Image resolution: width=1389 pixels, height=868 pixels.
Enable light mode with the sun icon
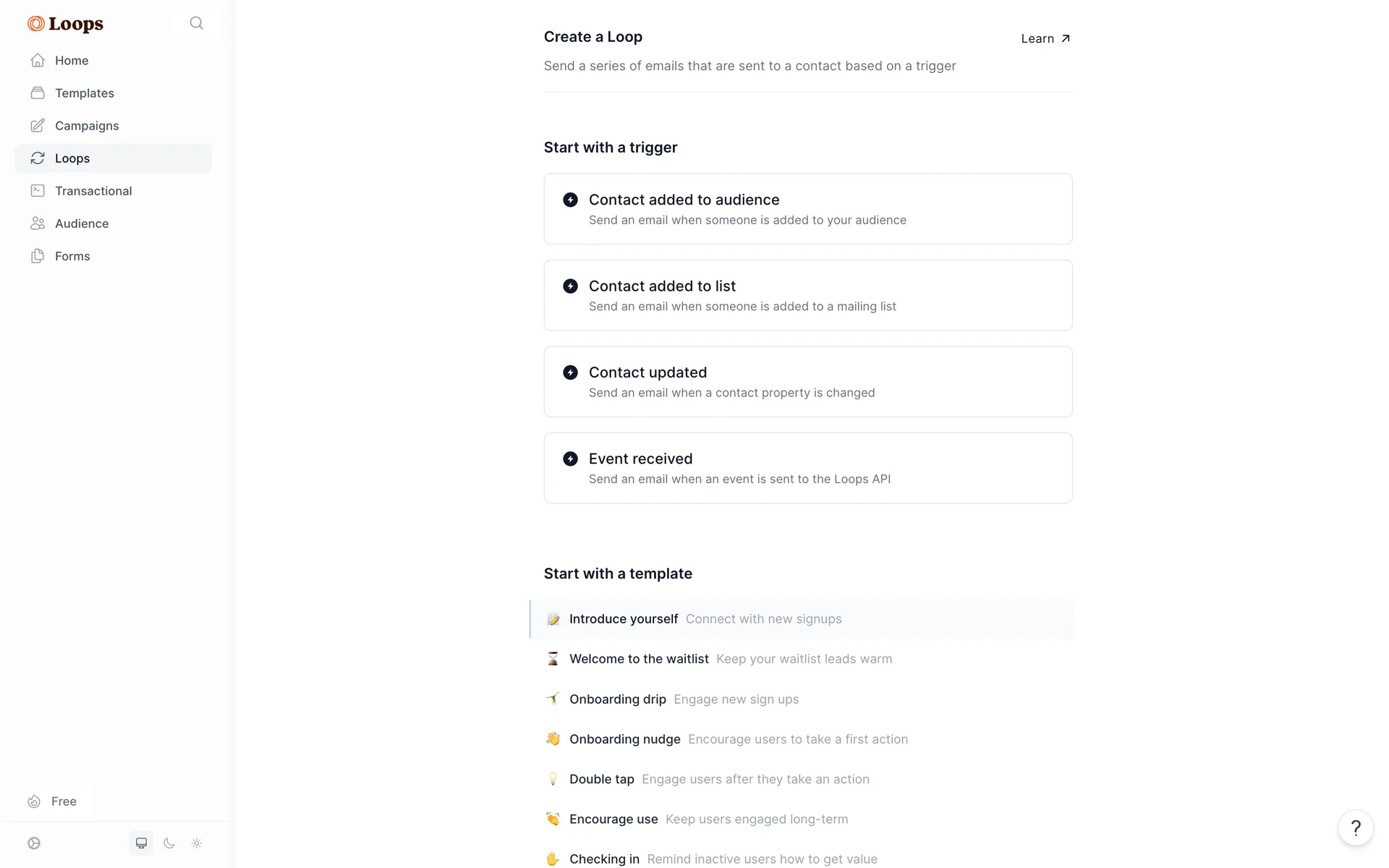(197, 843)
